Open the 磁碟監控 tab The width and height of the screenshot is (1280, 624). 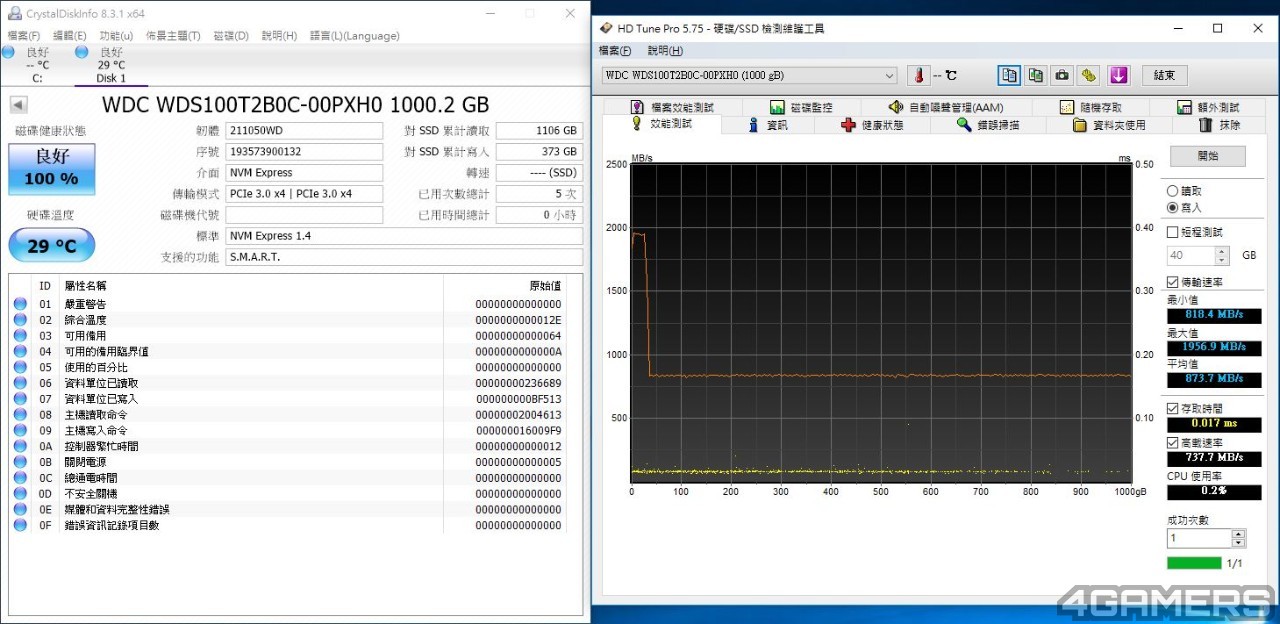coord(801,107)
